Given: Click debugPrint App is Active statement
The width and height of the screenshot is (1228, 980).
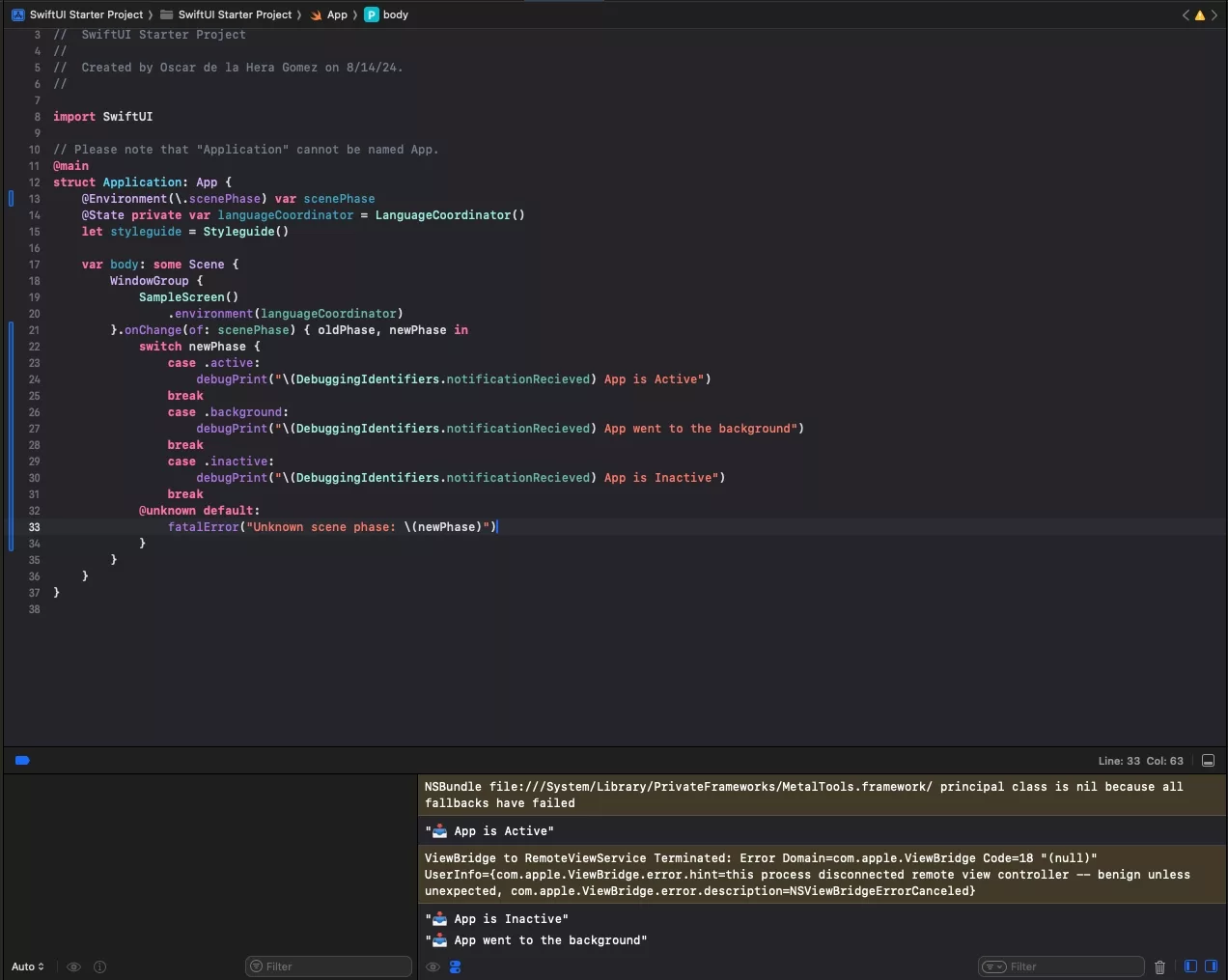Looking at the screenshot, I should pyautogui.click(x=454, y=379).
